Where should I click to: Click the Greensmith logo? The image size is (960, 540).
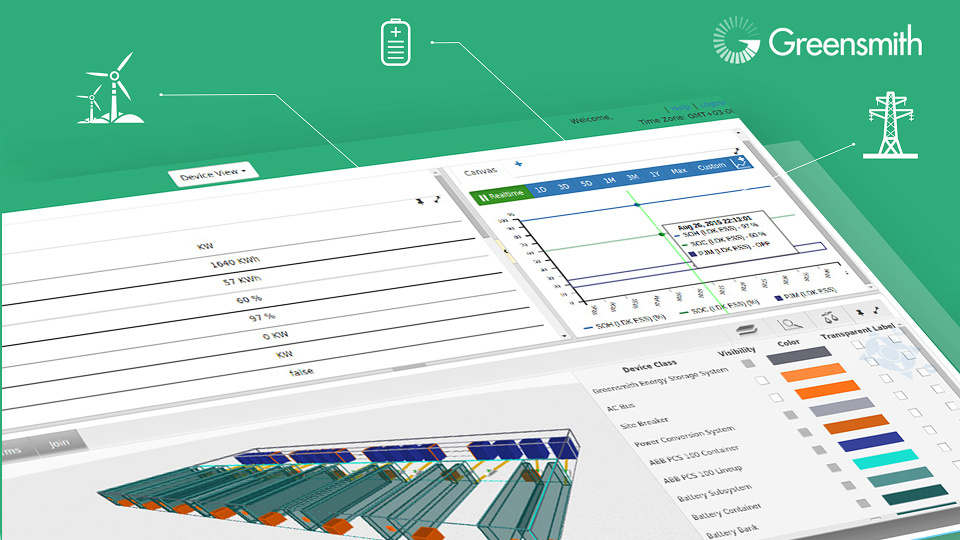click(817, 41)
